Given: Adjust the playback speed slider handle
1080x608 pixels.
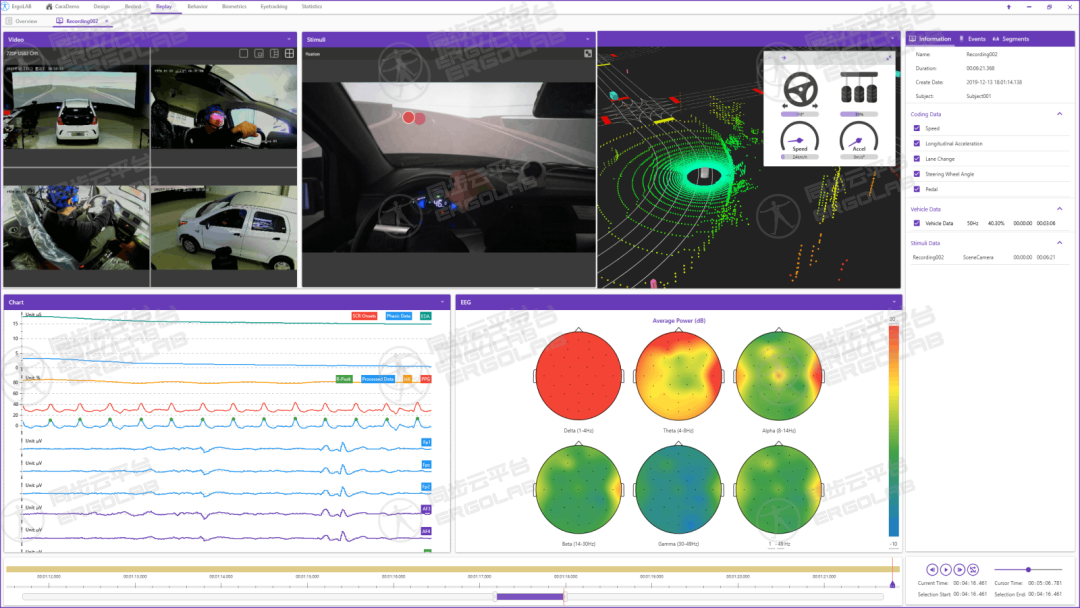Looking at the screenshot, I should (1028, 570).
